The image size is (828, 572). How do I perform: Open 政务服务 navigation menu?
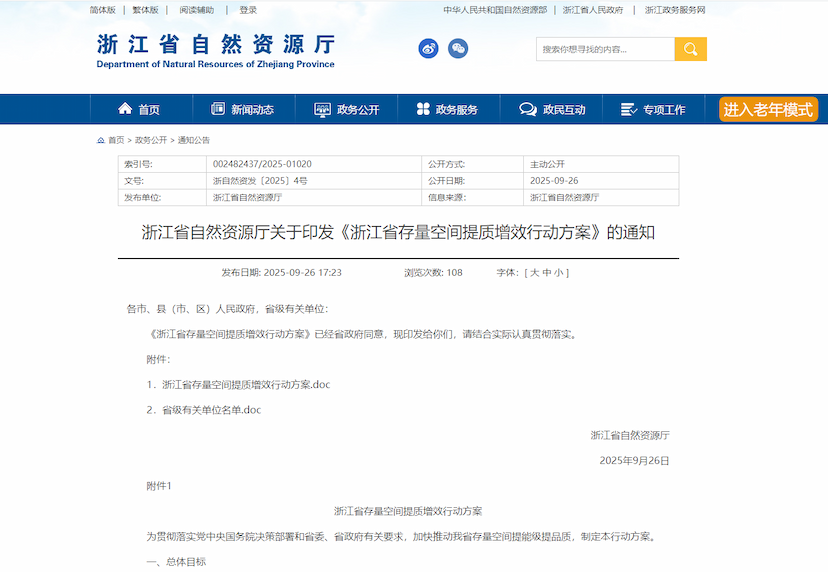(447, 109)
